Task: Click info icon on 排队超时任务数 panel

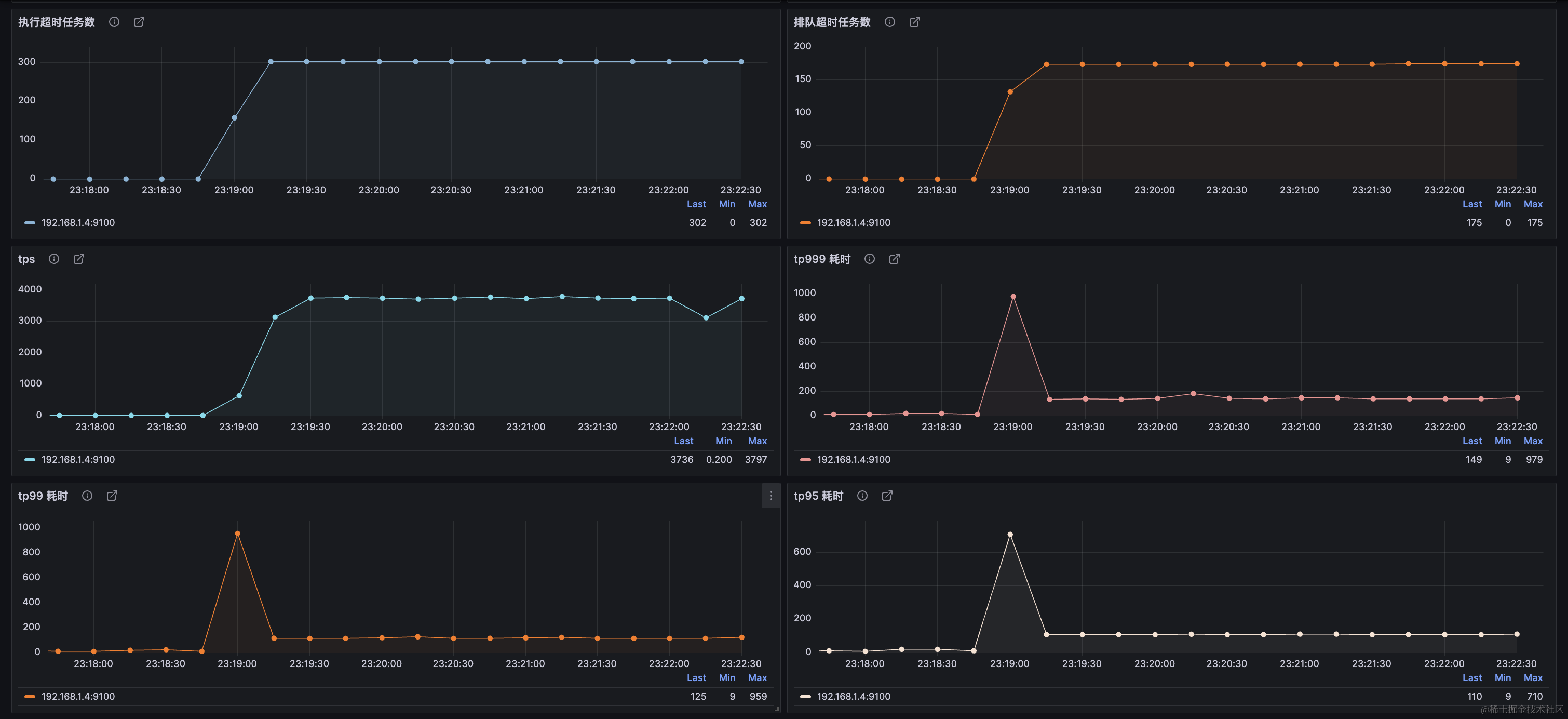Action: pos(889,22)
